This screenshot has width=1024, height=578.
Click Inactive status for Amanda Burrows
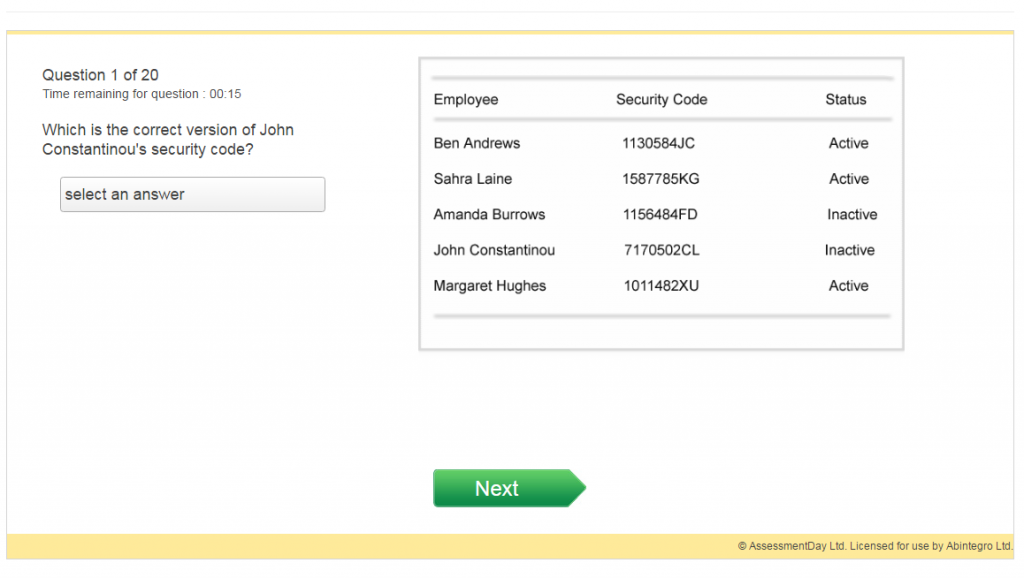coord(852,214)
